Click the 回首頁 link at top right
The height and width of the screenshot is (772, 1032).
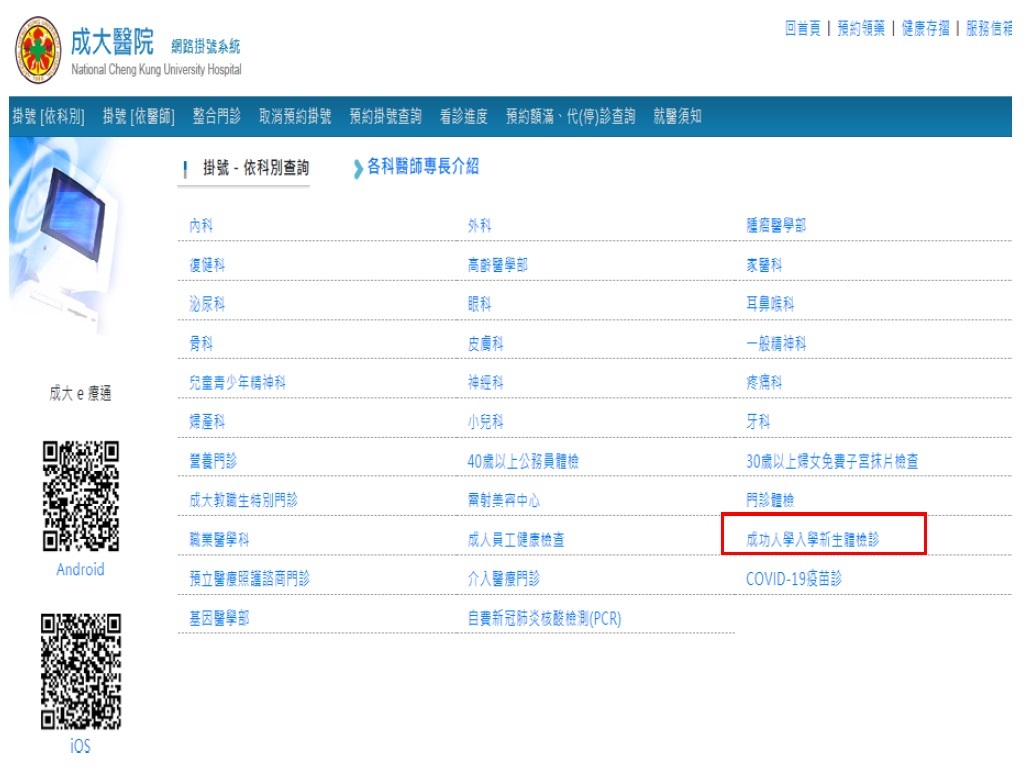click(803, 29)
